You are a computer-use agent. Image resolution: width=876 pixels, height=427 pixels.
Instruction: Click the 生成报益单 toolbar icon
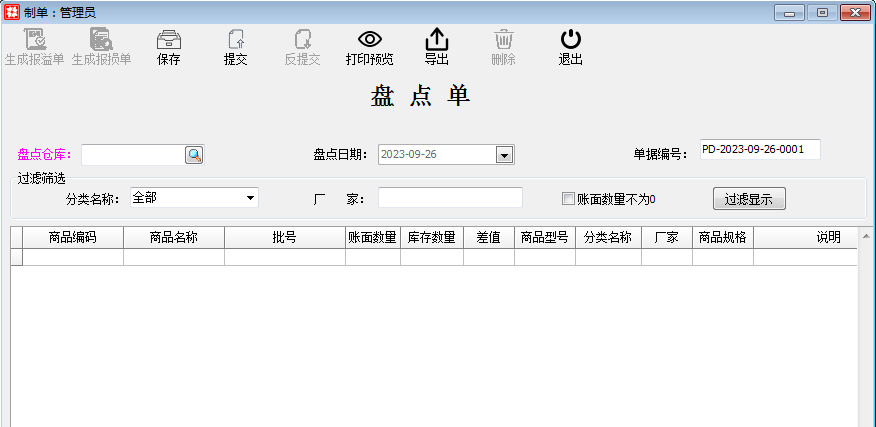point(35,41)
